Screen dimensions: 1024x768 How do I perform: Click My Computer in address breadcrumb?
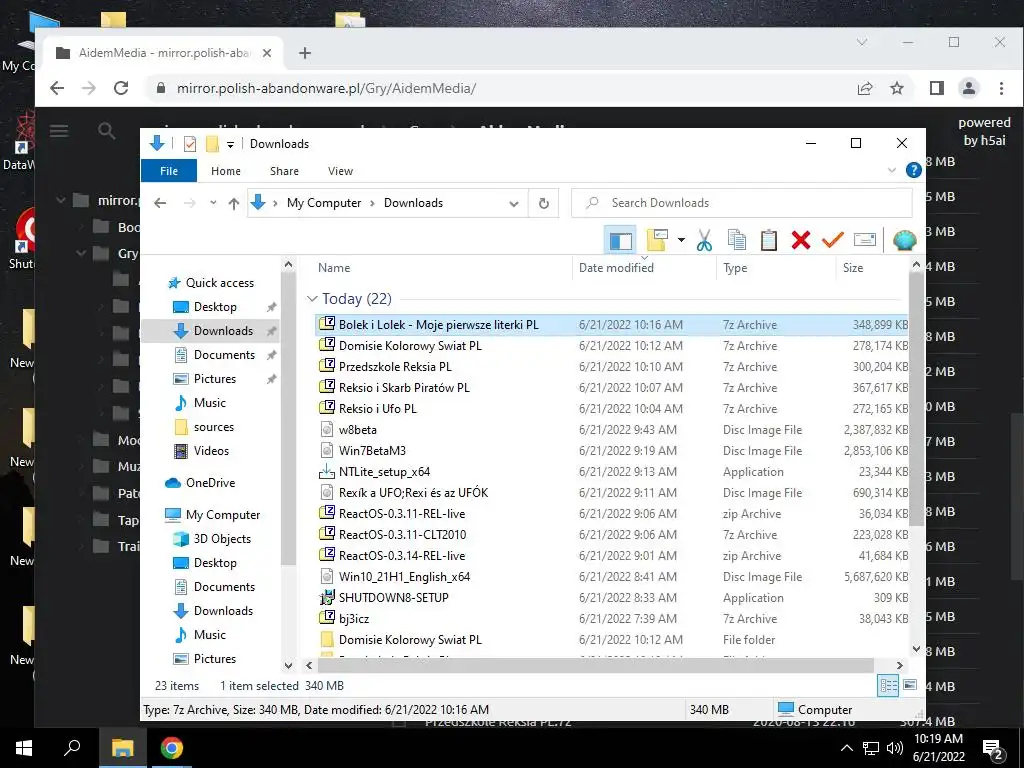(324, 203)
